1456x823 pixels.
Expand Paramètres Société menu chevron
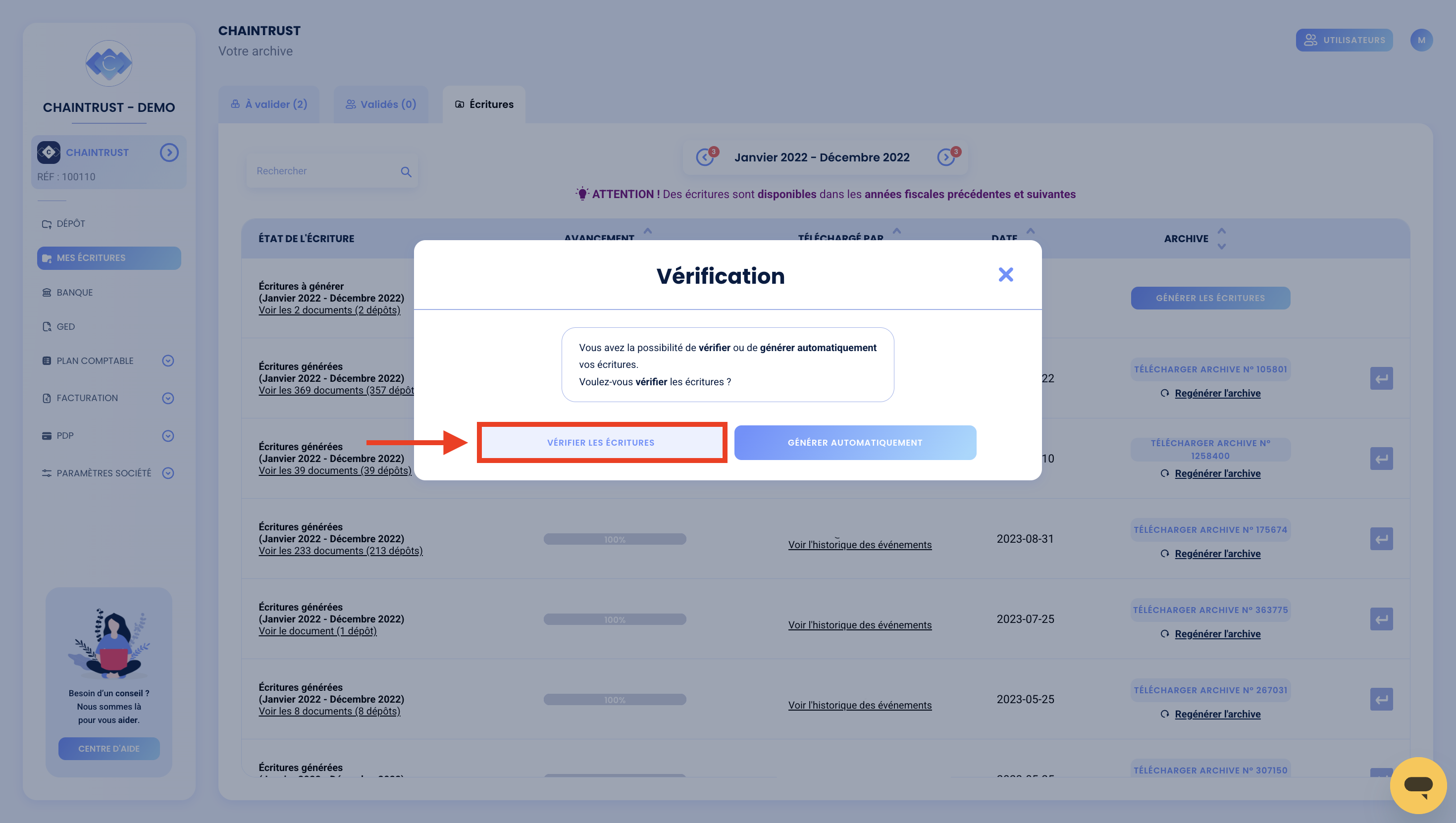[168, 473]
